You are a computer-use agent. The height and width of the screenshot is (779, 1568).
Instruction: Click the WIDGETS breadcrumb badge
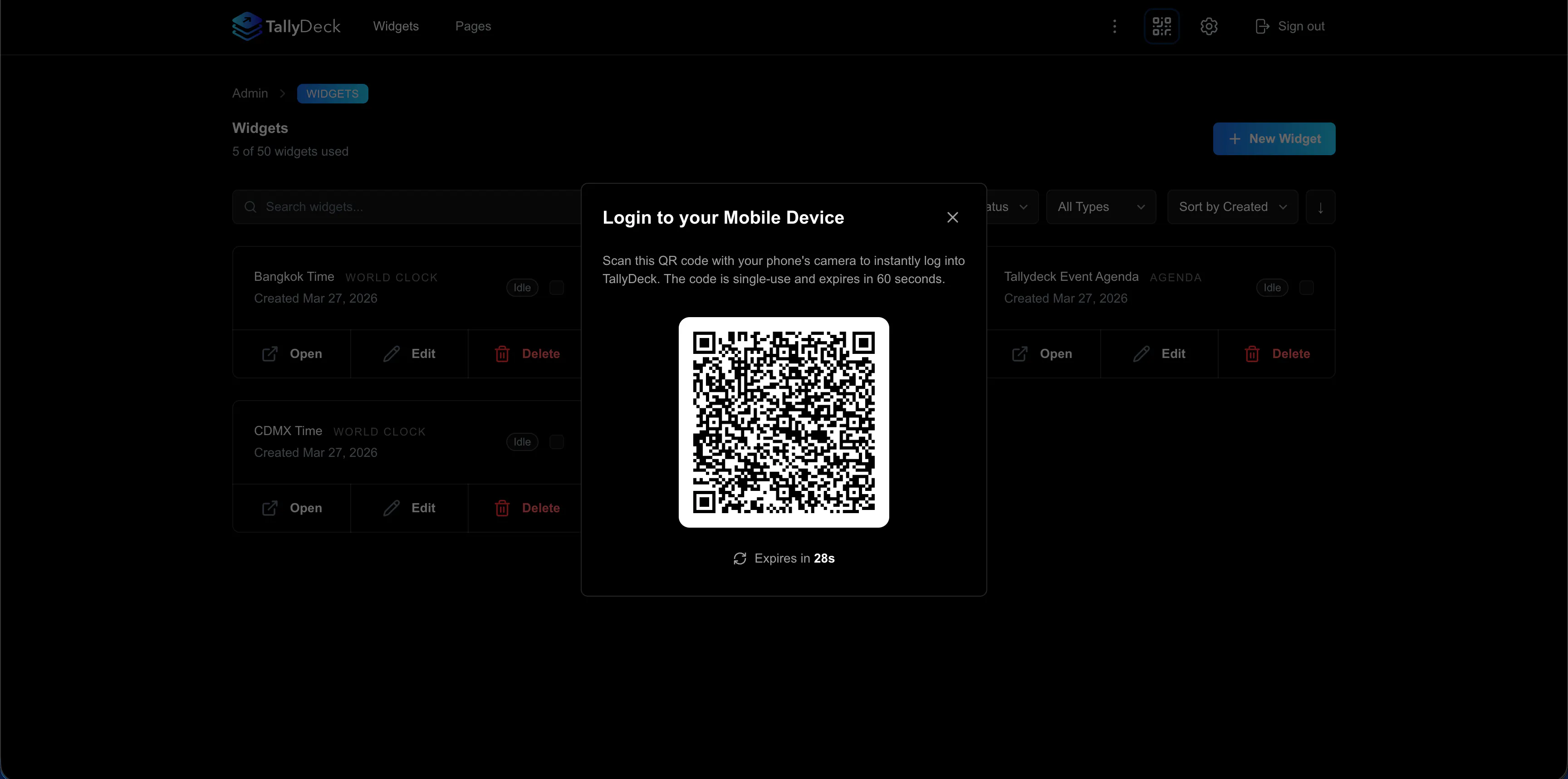[333, 94]
